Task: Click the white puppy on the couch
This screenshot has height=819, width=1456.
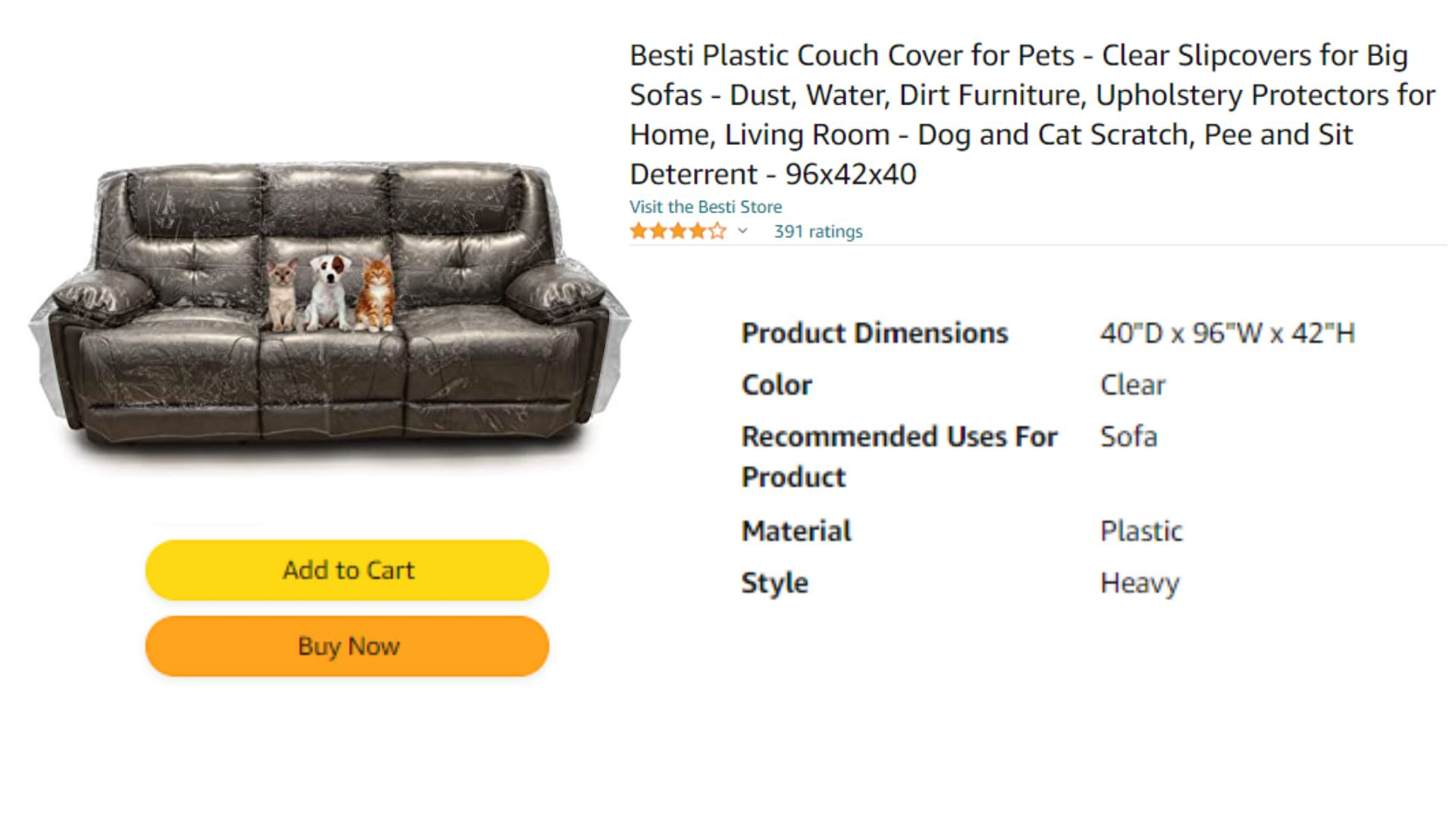Action: [x=328, y=292]
